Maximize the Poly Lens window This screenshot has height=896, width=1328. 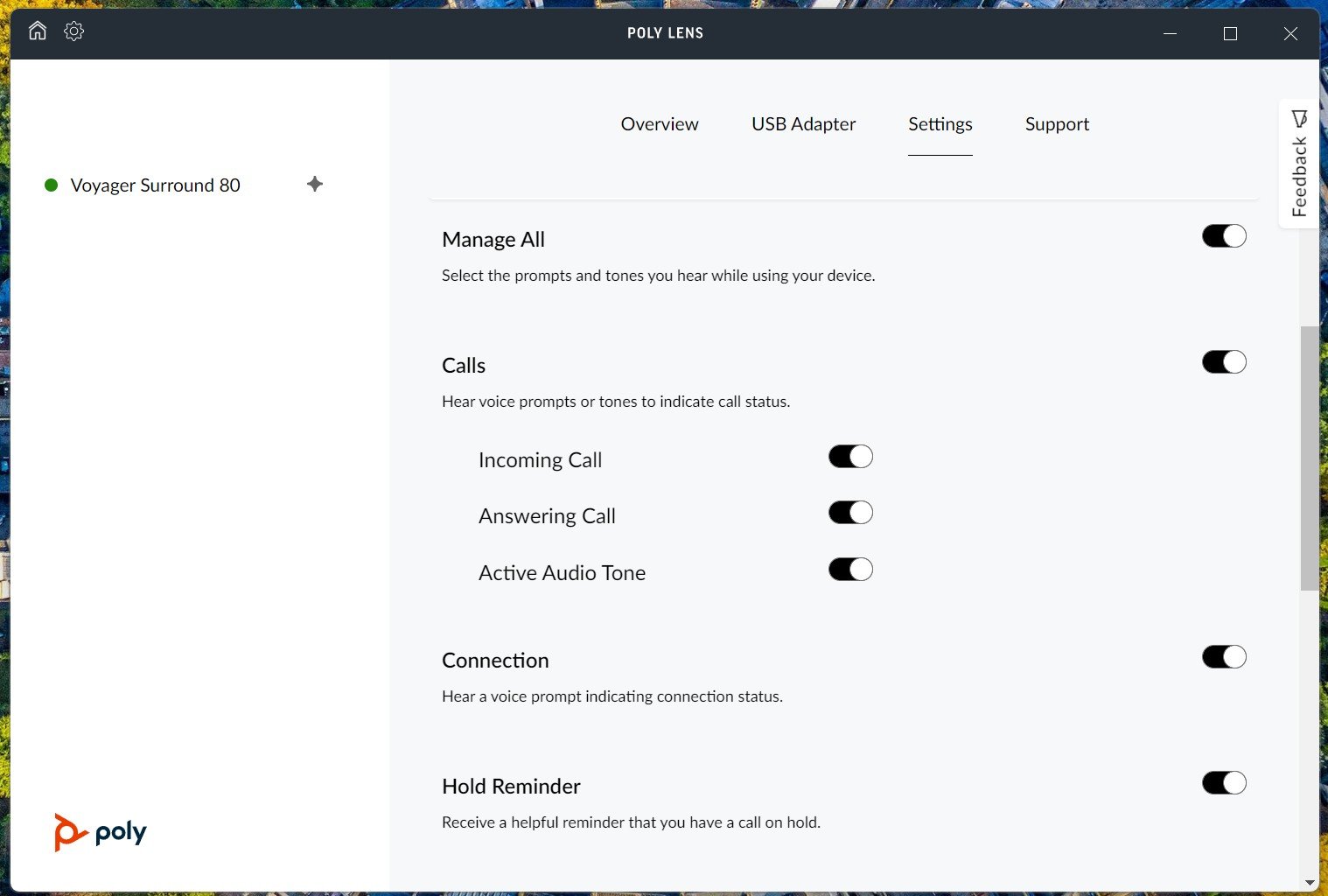click(x=1230, y=33)
